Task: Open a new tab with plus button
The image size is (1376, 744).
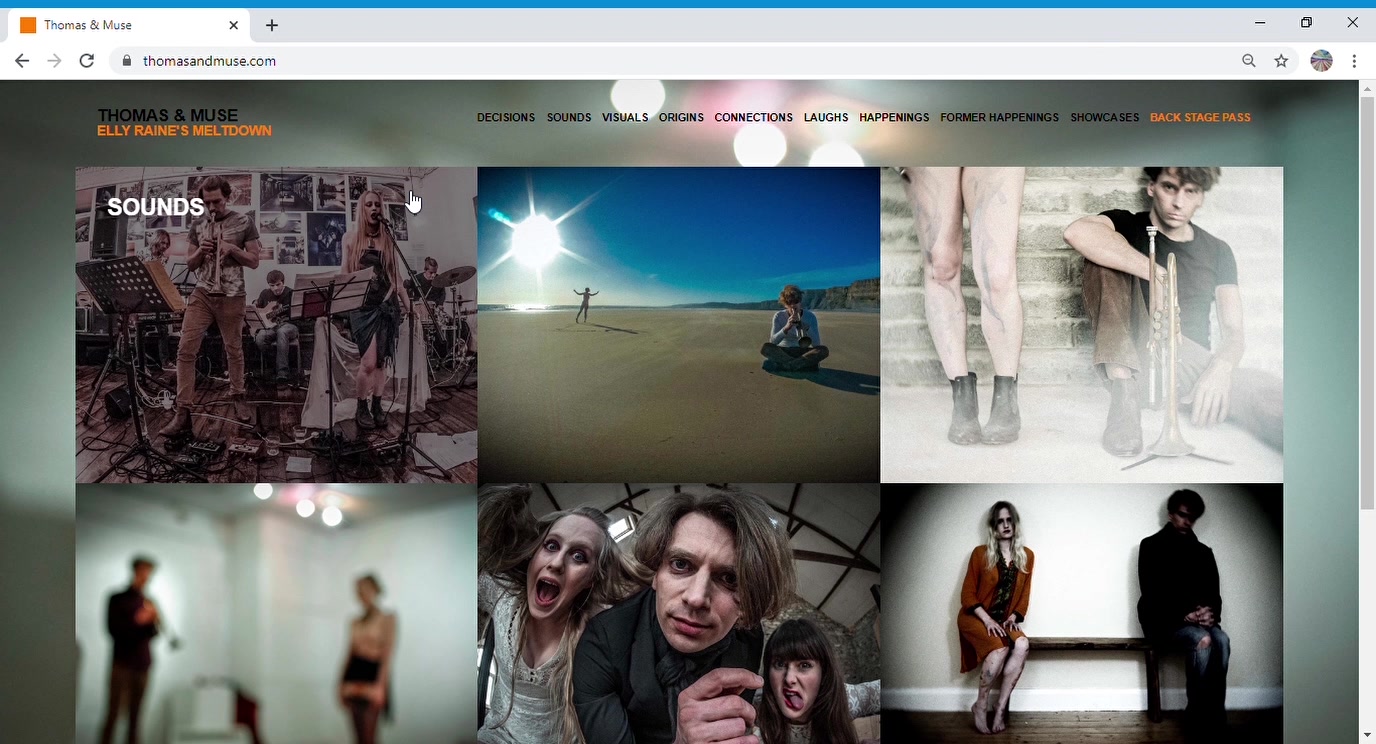Action: point(272,25)
